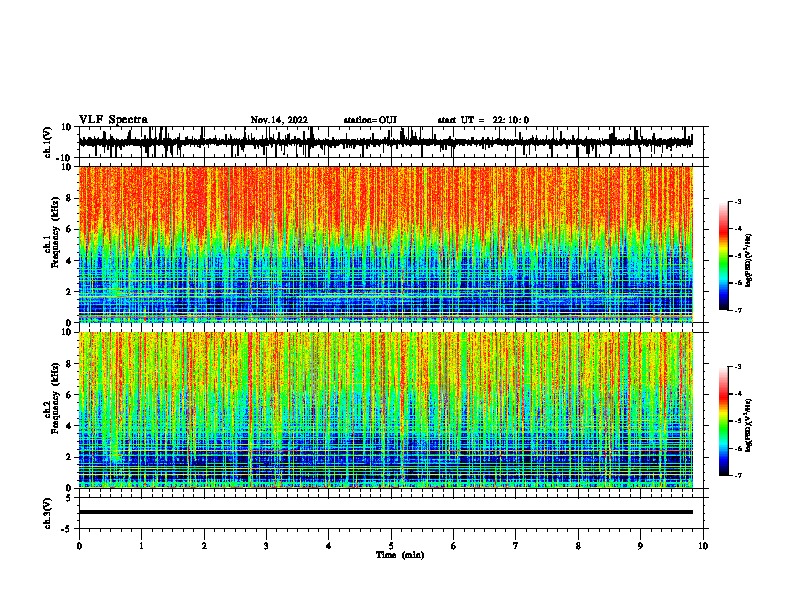Click the "-3" label on ch.1 color bar
Viewport: 792px width, 612px height.
[737, 201]
